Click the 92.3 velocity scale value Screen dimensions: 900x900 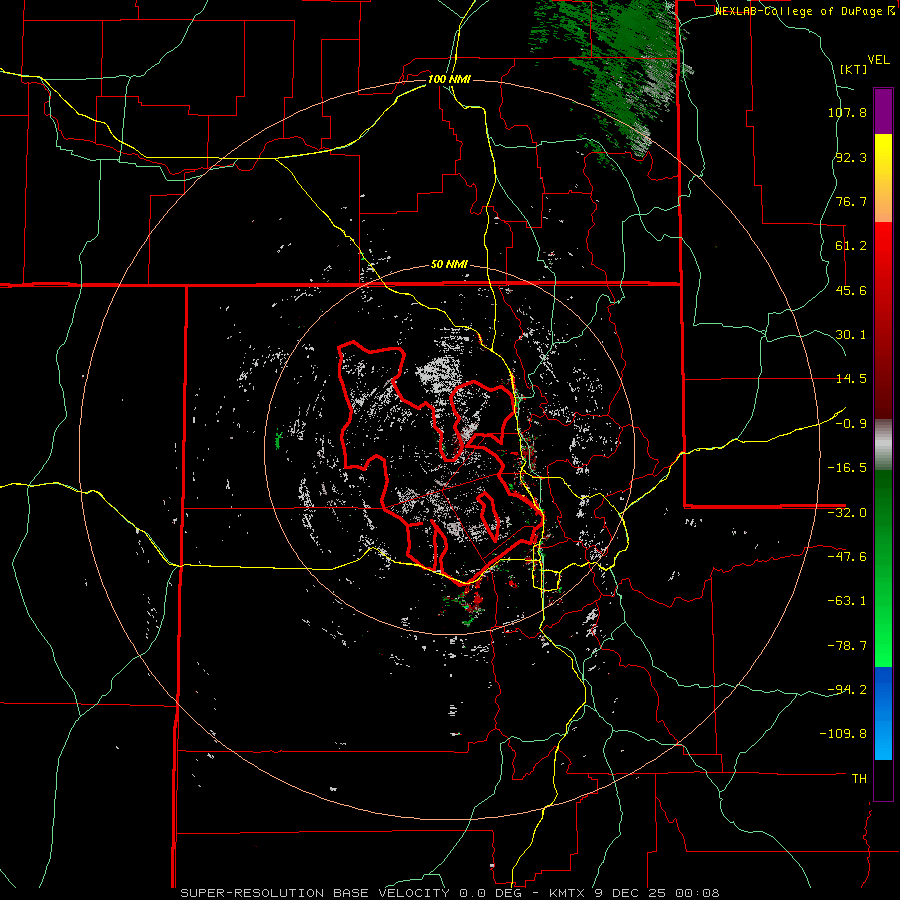click(851, 157)
